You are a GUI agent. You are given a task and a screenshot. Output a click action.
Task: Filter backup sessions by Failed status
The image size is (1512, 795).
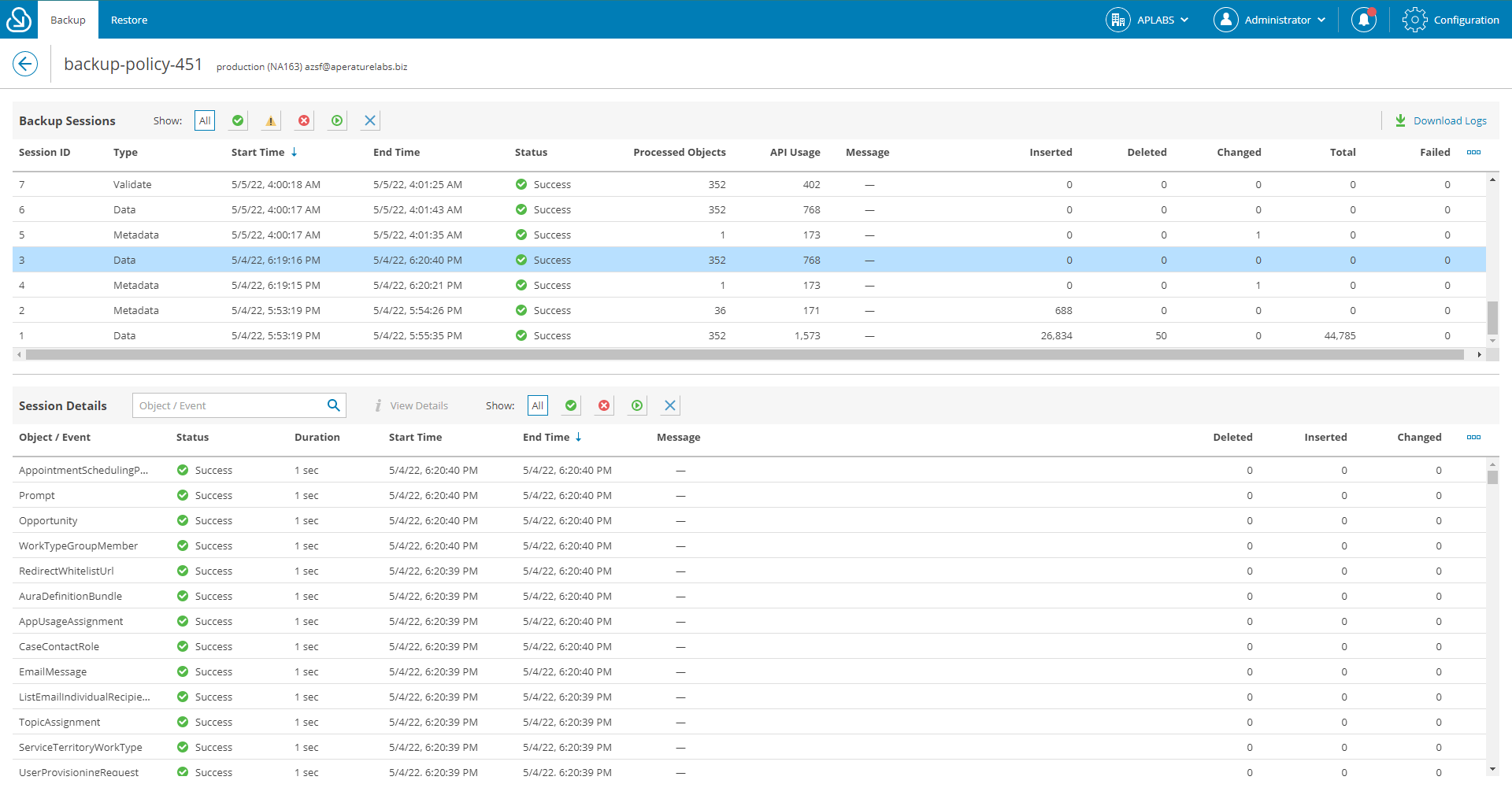(x=304, y=120)
